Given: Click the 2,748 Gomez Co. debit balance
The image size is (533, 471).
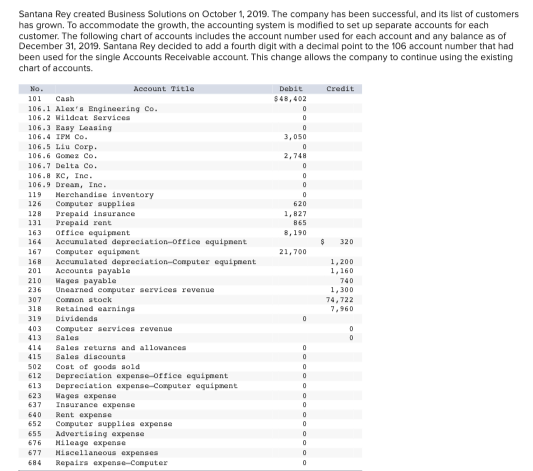Looking at the screenshot, I should pyautogui.click(x=295, y=156).
